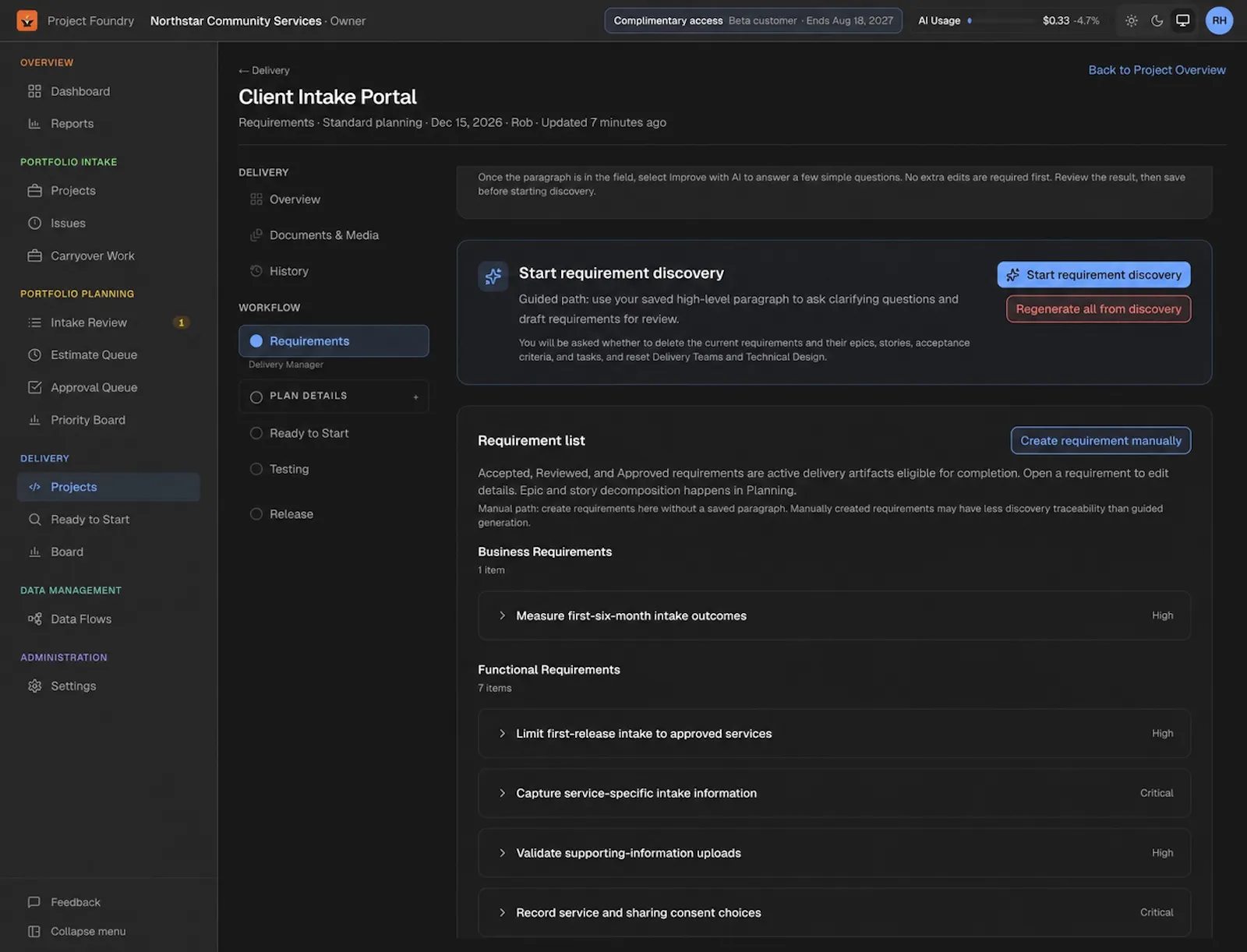
Task: Click Regenerate all from discovery
Action: [x=1098, y=309]
